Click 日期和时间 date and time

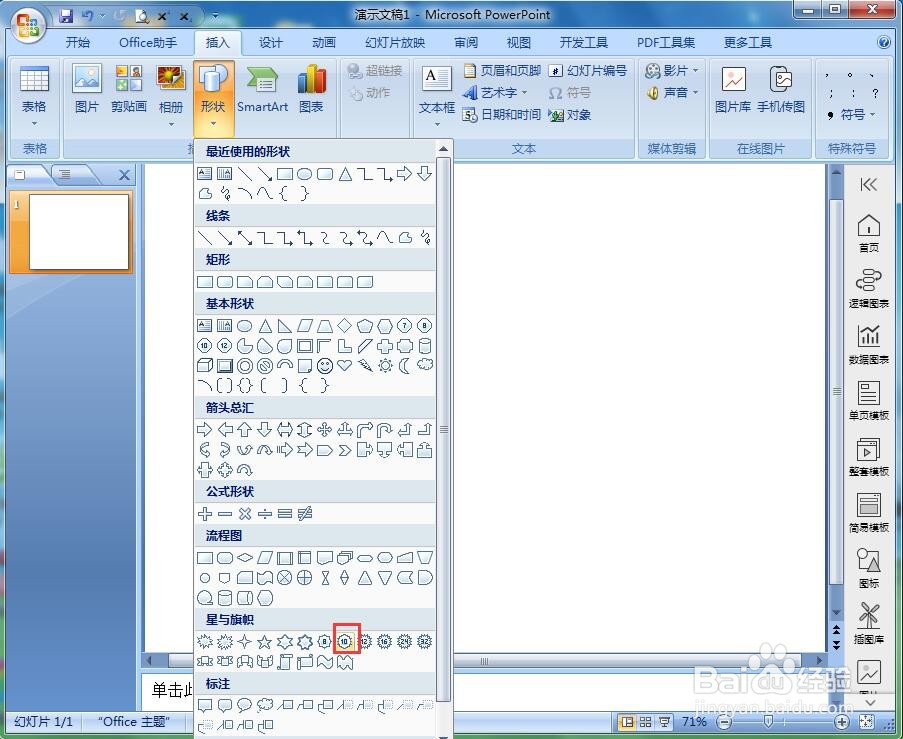502,115
